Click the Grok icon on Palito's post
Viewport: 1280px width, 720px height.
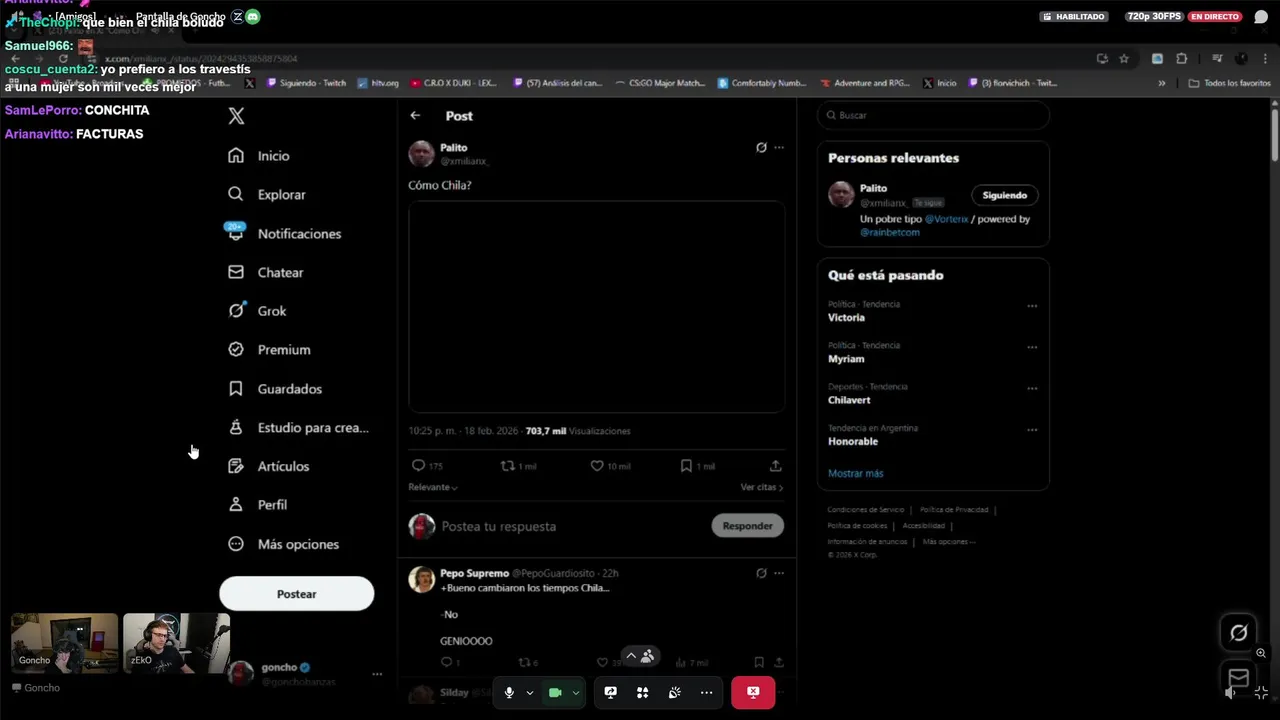tap(761, 148)
